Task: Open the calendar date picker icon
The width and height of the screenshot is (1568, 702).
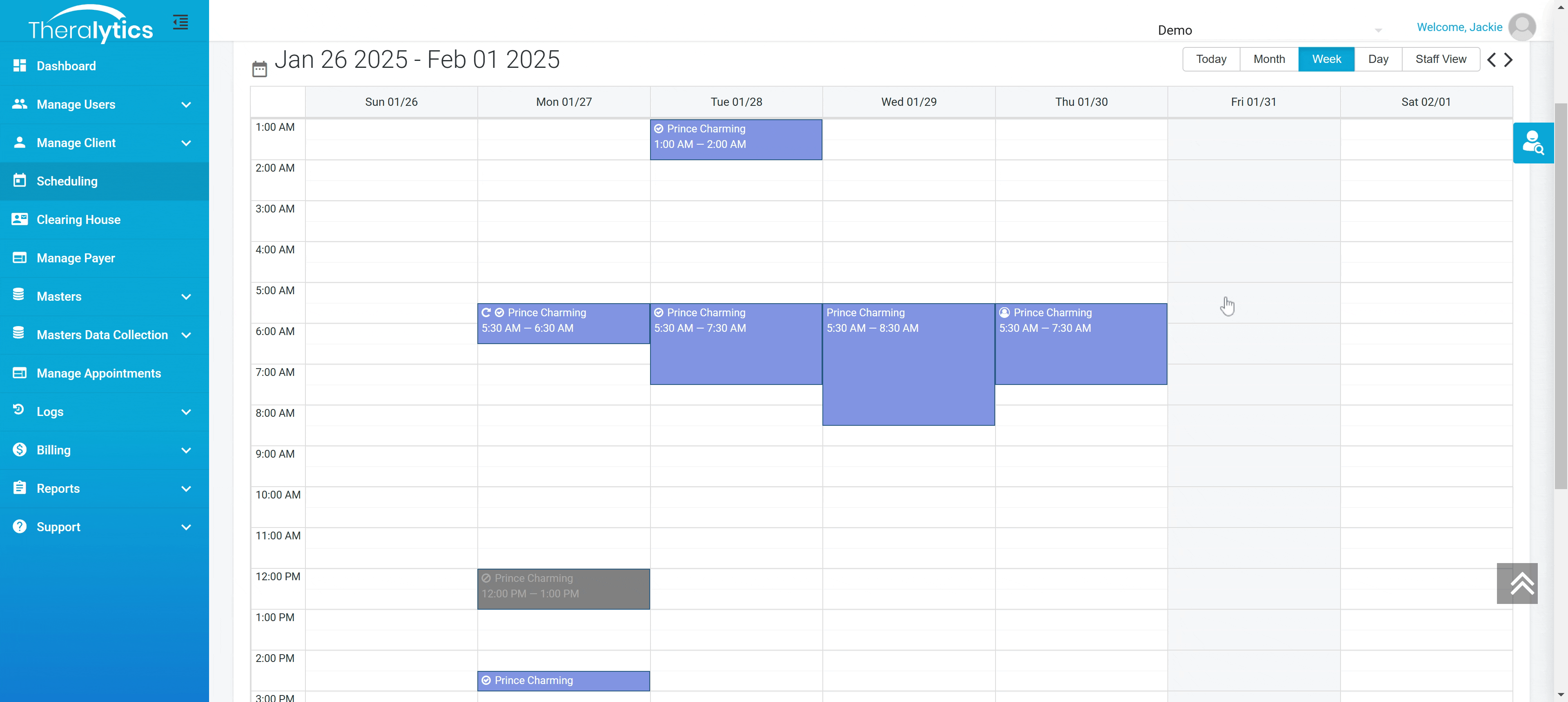Action: pyautogui.click(x=259, y=69)
